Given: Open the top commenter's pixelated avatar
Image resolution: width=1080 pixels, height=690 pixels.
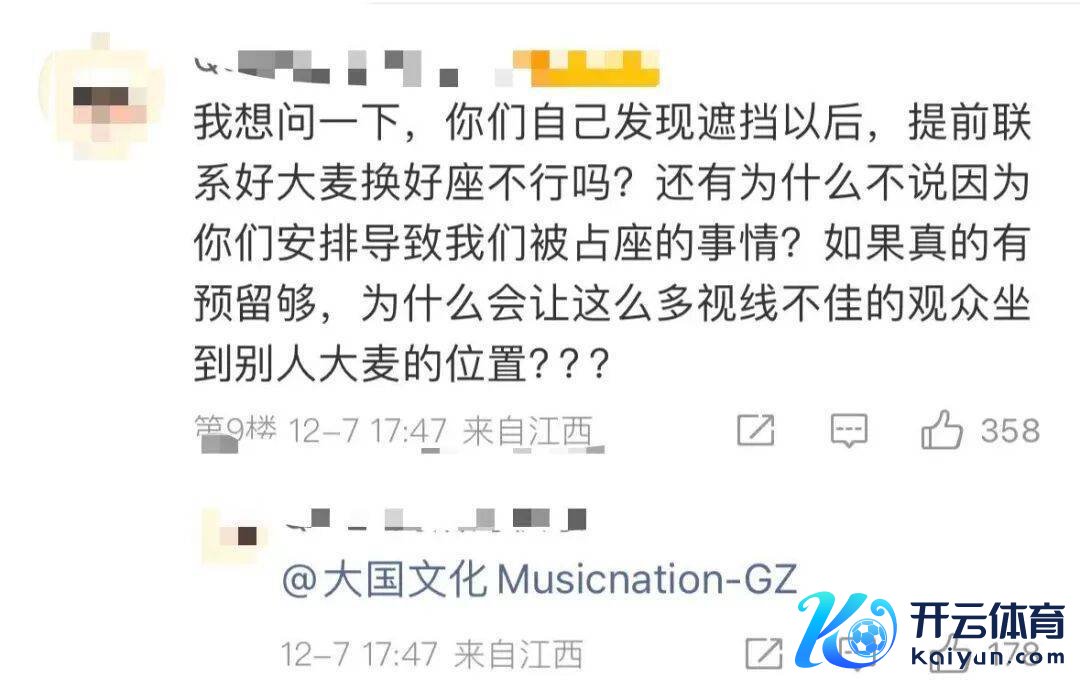Looking at the screenshot, I should click(103, 96).
